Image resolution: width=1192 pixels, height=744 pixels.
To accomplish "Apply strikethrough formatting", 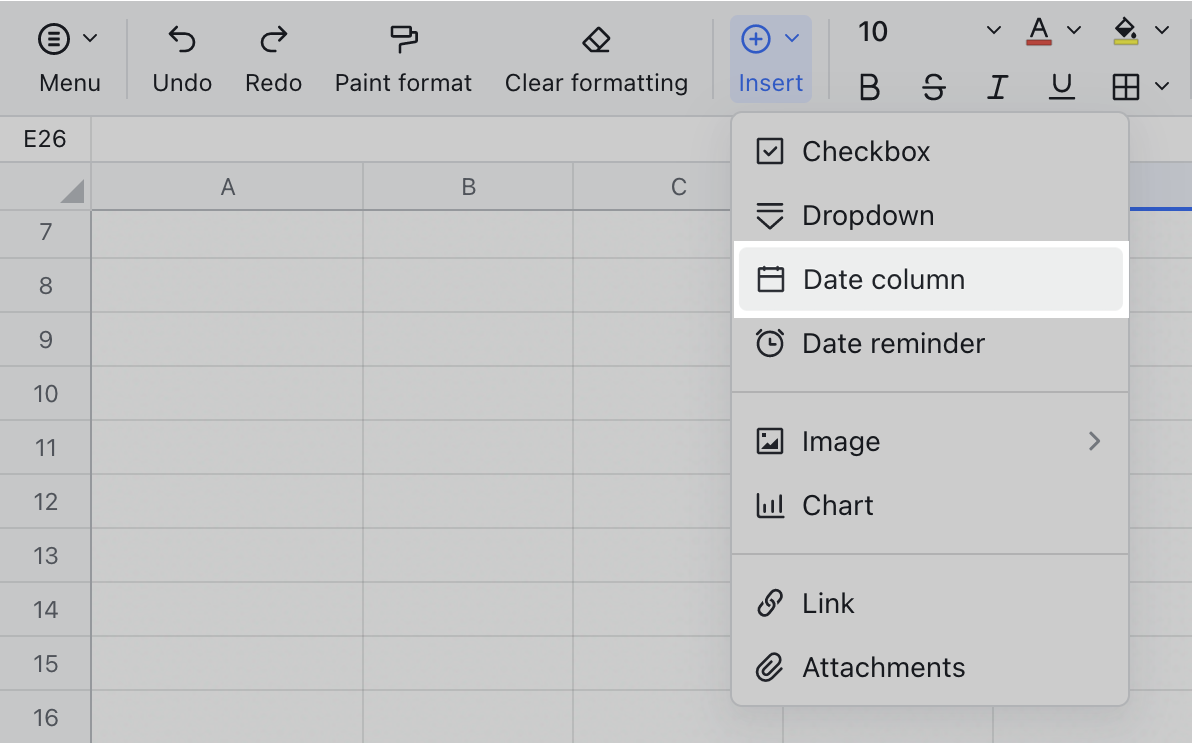I will (x=933, y=87).
